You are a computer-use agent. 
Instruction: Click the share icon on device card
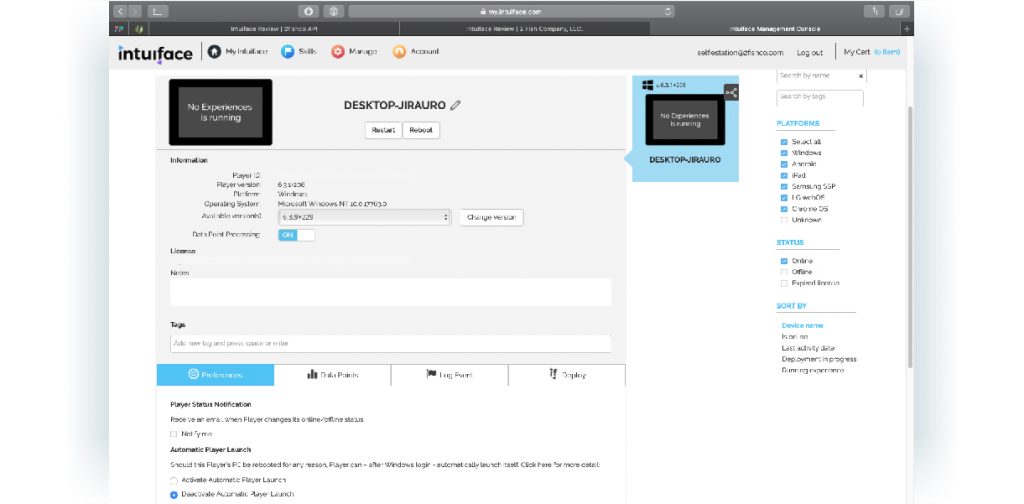click(x=731, y=93)
